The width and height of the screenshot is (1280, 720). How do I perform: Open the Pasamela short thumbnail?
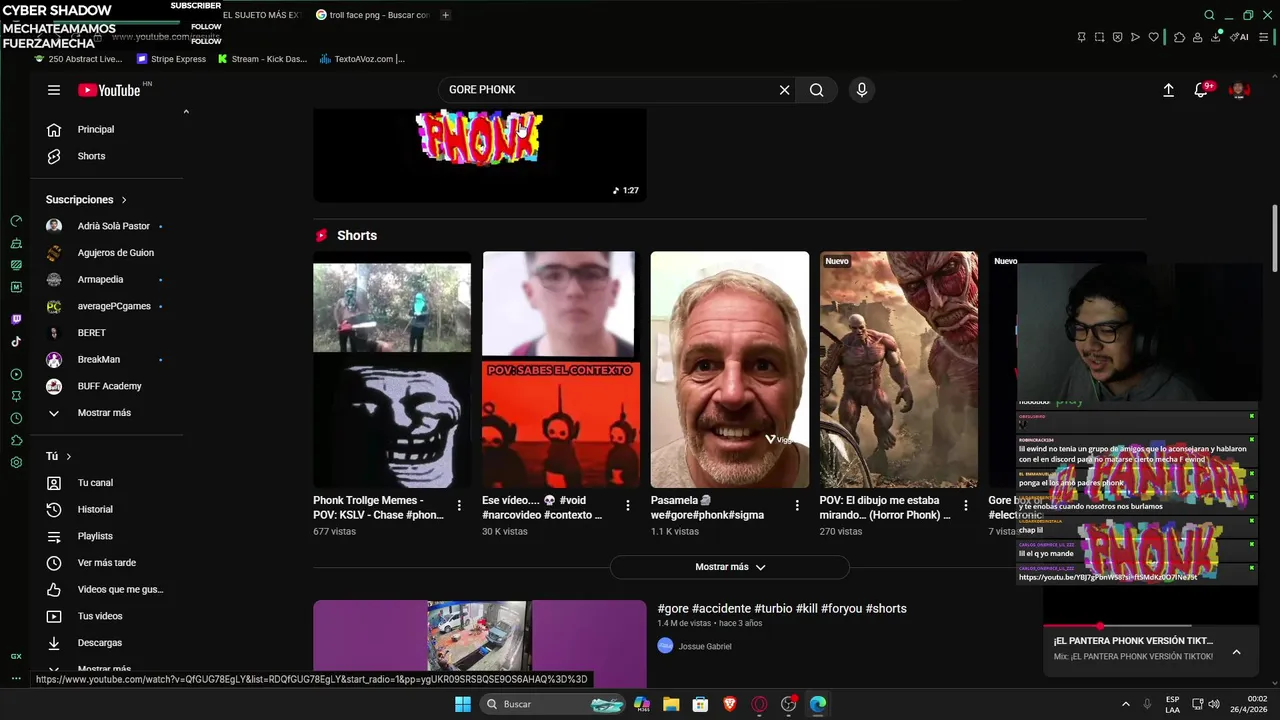(730, 370)
